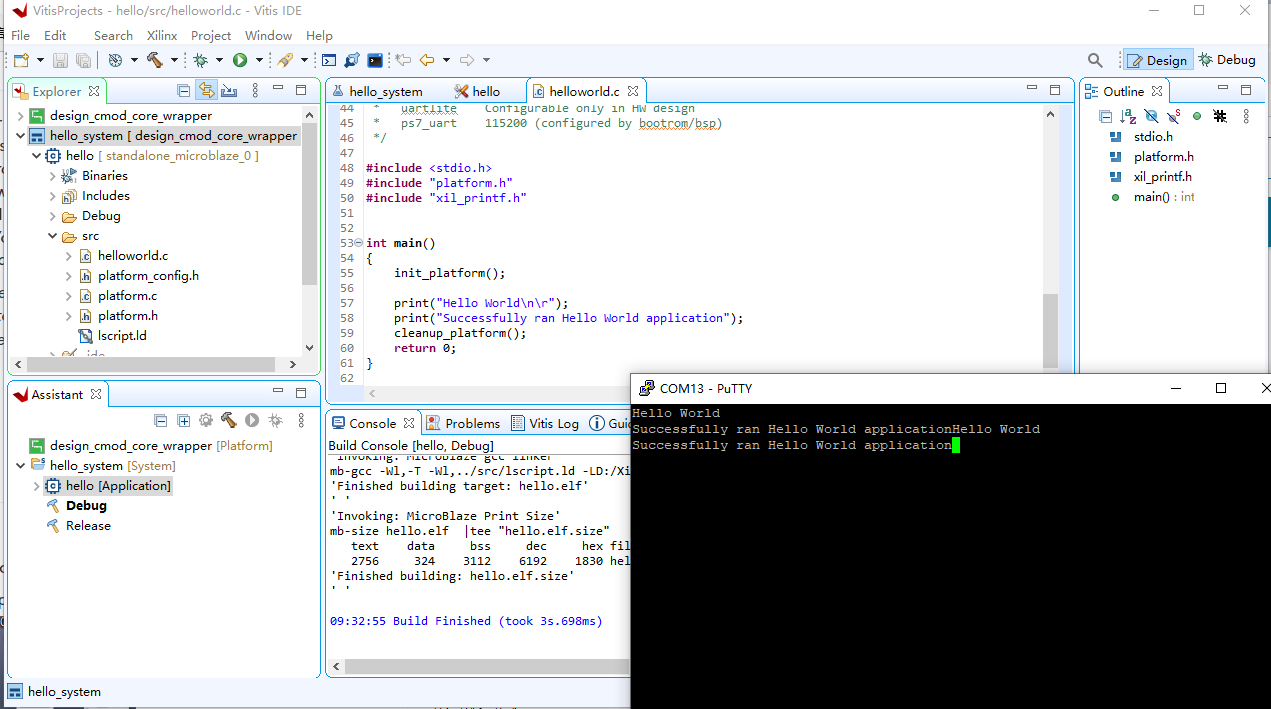Open the Project menu
Image resolution: width=1271 pixels, height=709 pixels.
click(211, 35)
